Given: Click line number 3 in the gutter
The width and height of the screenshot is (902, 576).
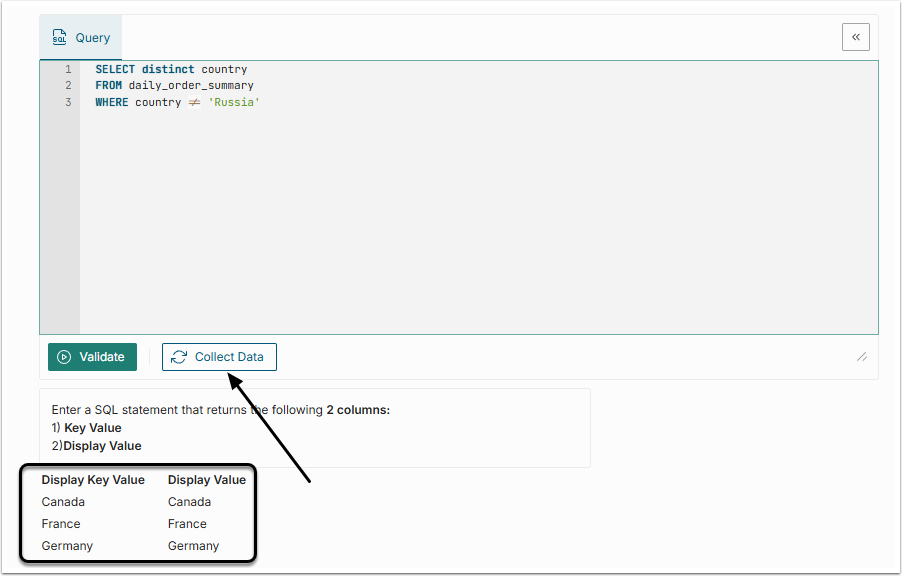Looking at the screenshot, I should [x=68, y=102].
